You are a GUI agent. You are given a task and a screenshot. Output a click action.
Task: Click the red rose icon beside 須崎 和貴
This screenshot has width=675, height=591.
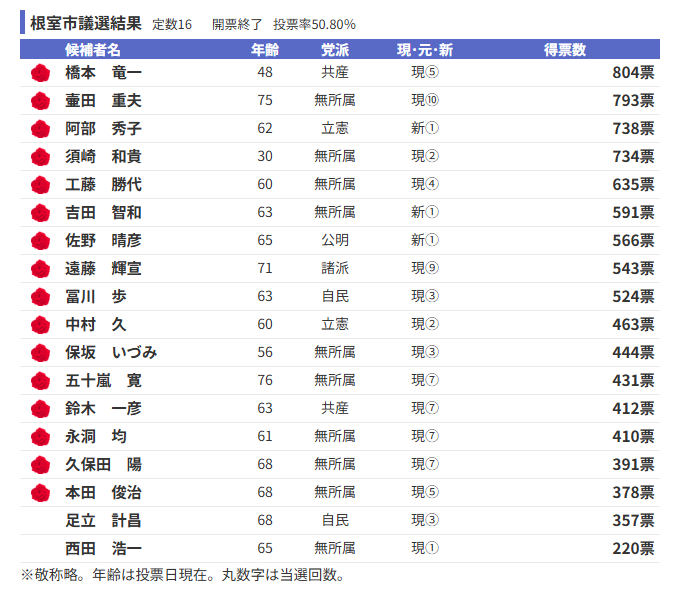tap(40, 157)
